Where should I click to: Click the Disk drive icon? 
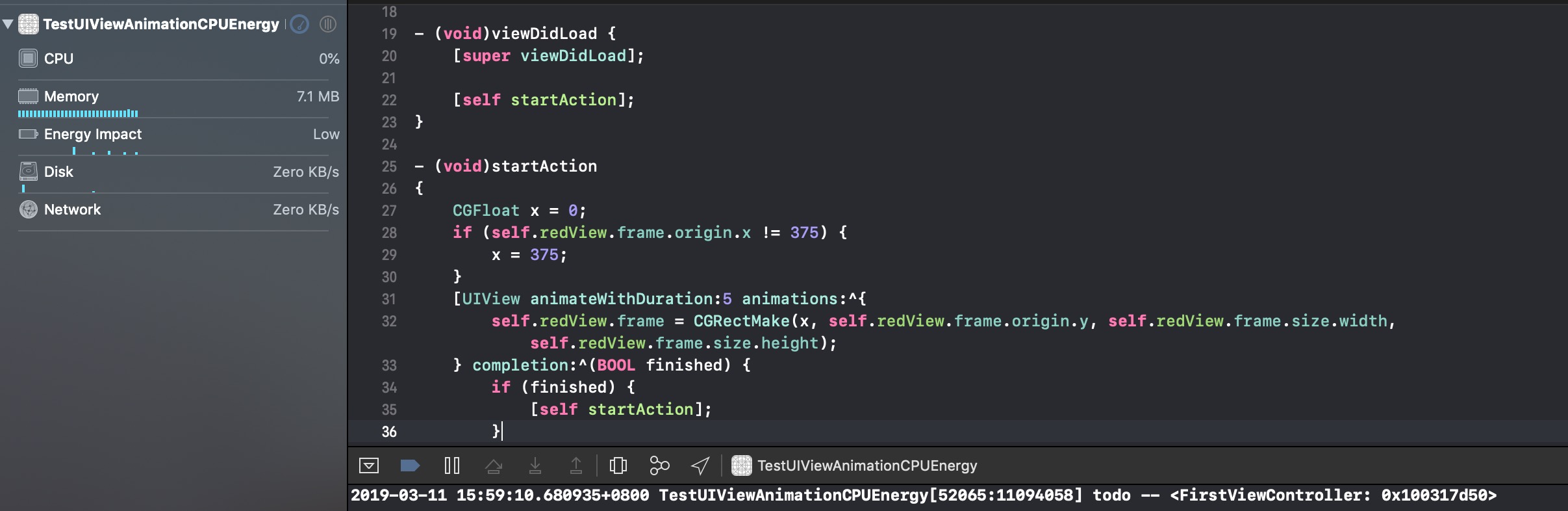(x=28, y=171)
